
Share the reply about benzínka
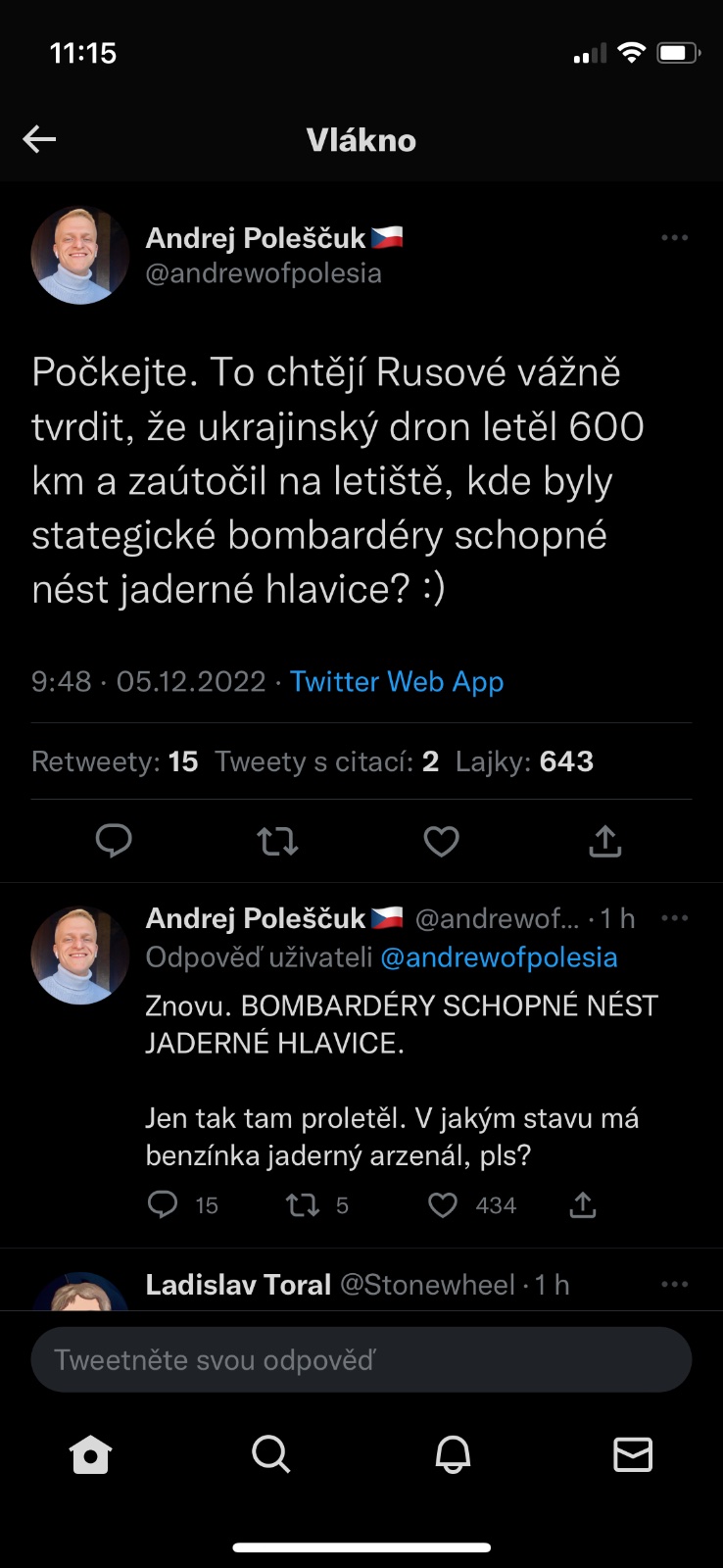[583, 1204]
